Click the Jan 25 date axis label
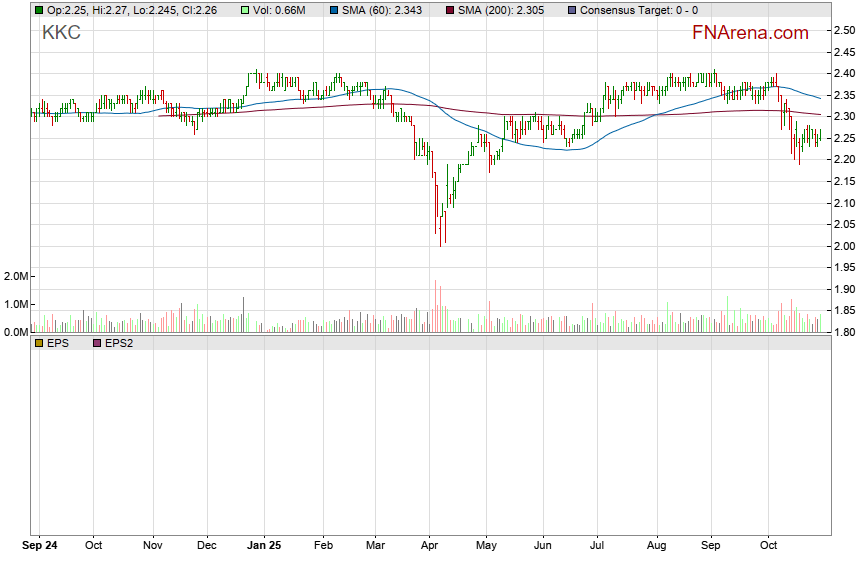 coord(266,547)
